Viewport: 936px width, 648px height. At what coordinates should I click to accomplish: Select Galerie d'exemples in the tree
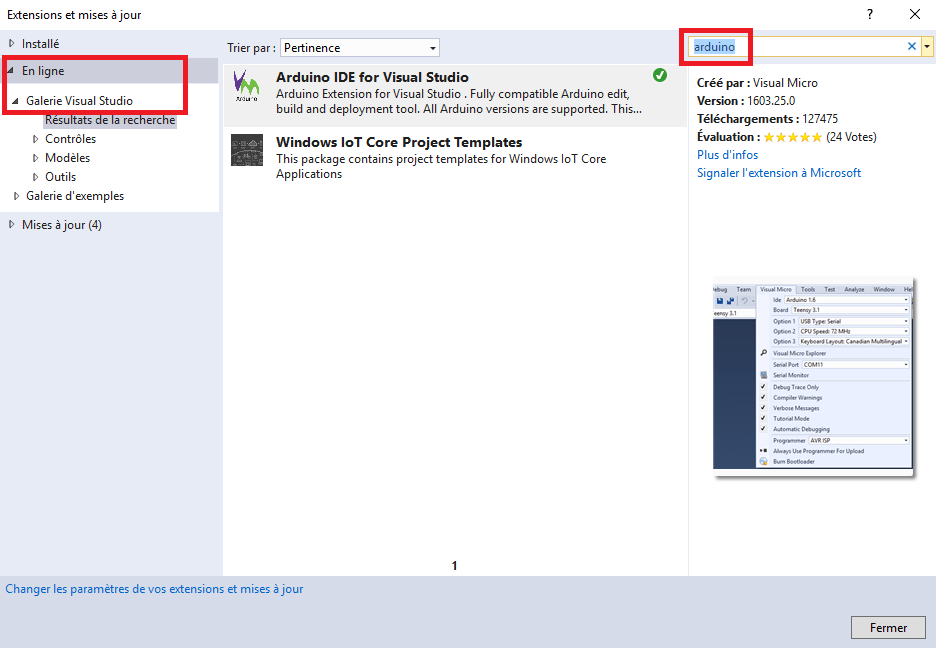[75, 196]
